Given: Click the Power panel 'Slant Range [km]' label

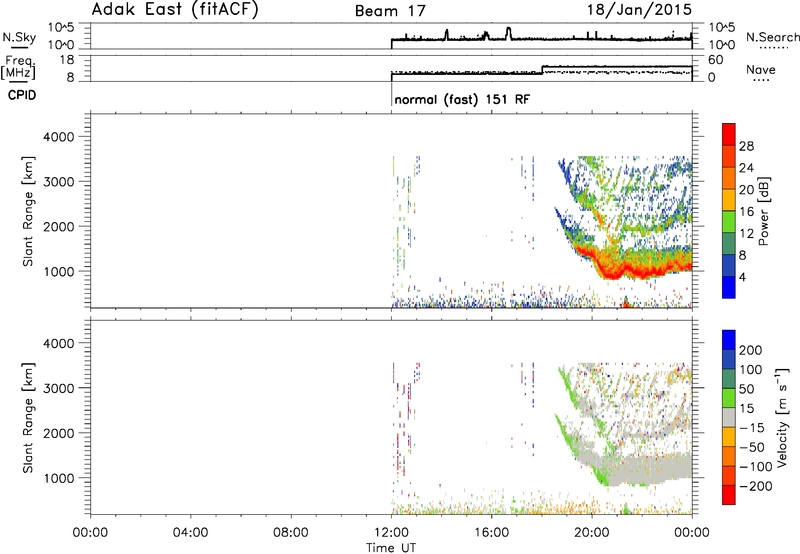Looking at the screenshot, I should click(28, 211).
